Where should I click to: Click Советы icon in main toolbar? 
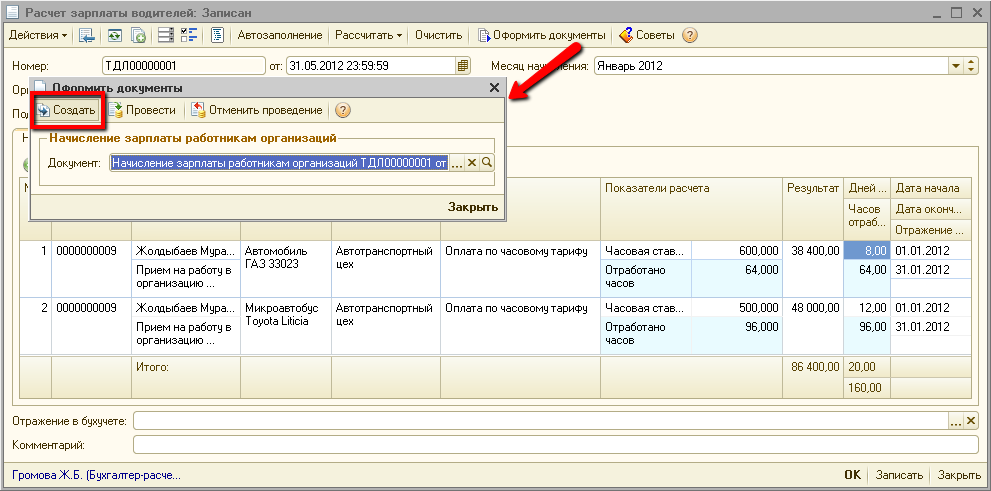647,35
